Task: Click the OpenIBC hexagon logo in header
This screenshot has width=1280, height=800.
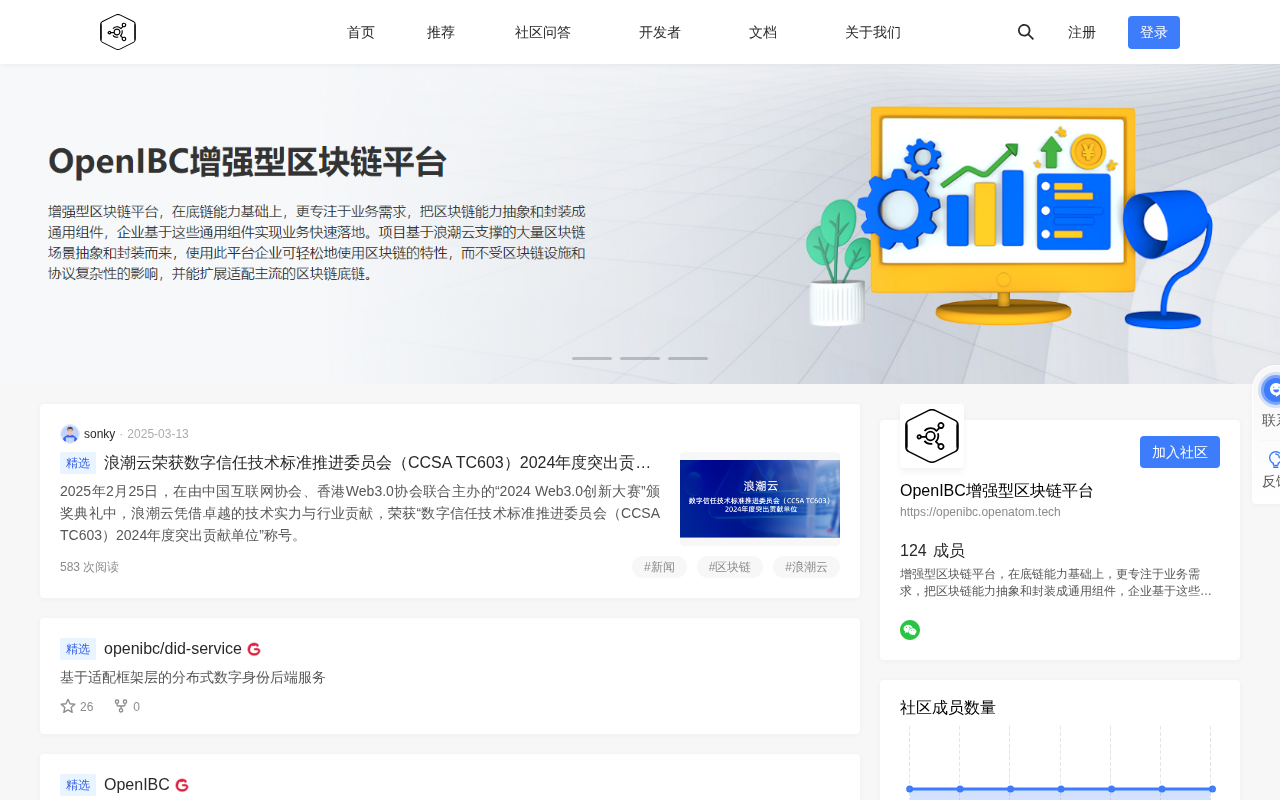Action: tap(118, 32)
